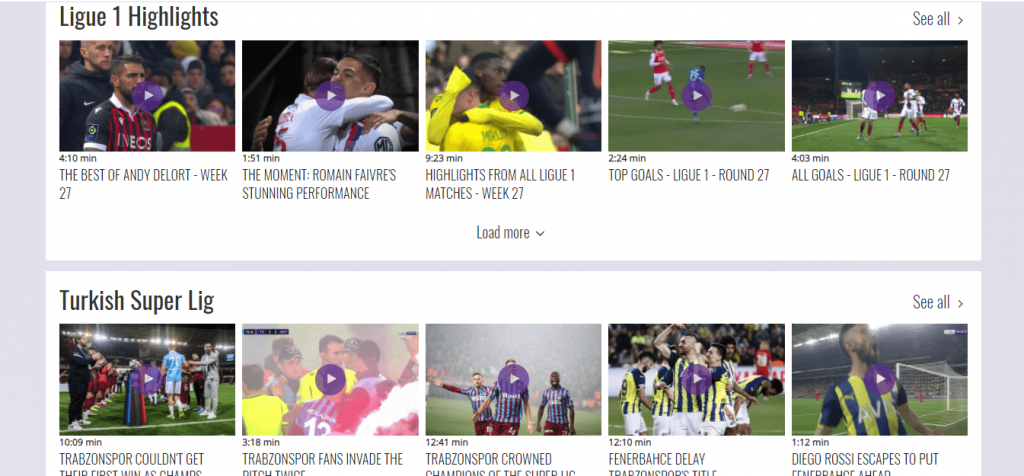Play Romain Faivre's stunning performance video
The height and width of the screenshot is (476, 1024).
pyautogui.click(x=330, y=96)
